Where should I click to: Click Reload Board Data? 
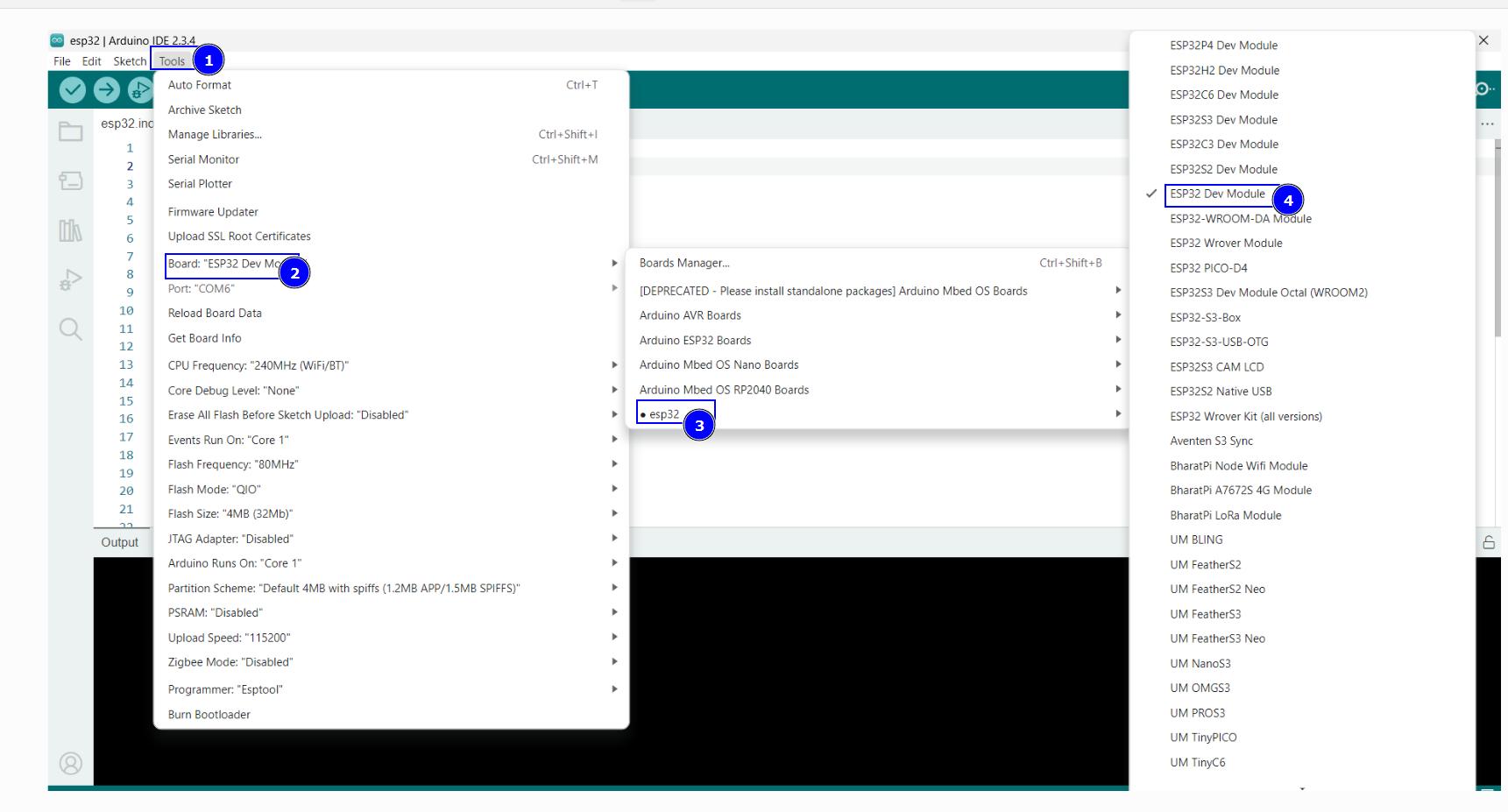[x=391, y=313]
